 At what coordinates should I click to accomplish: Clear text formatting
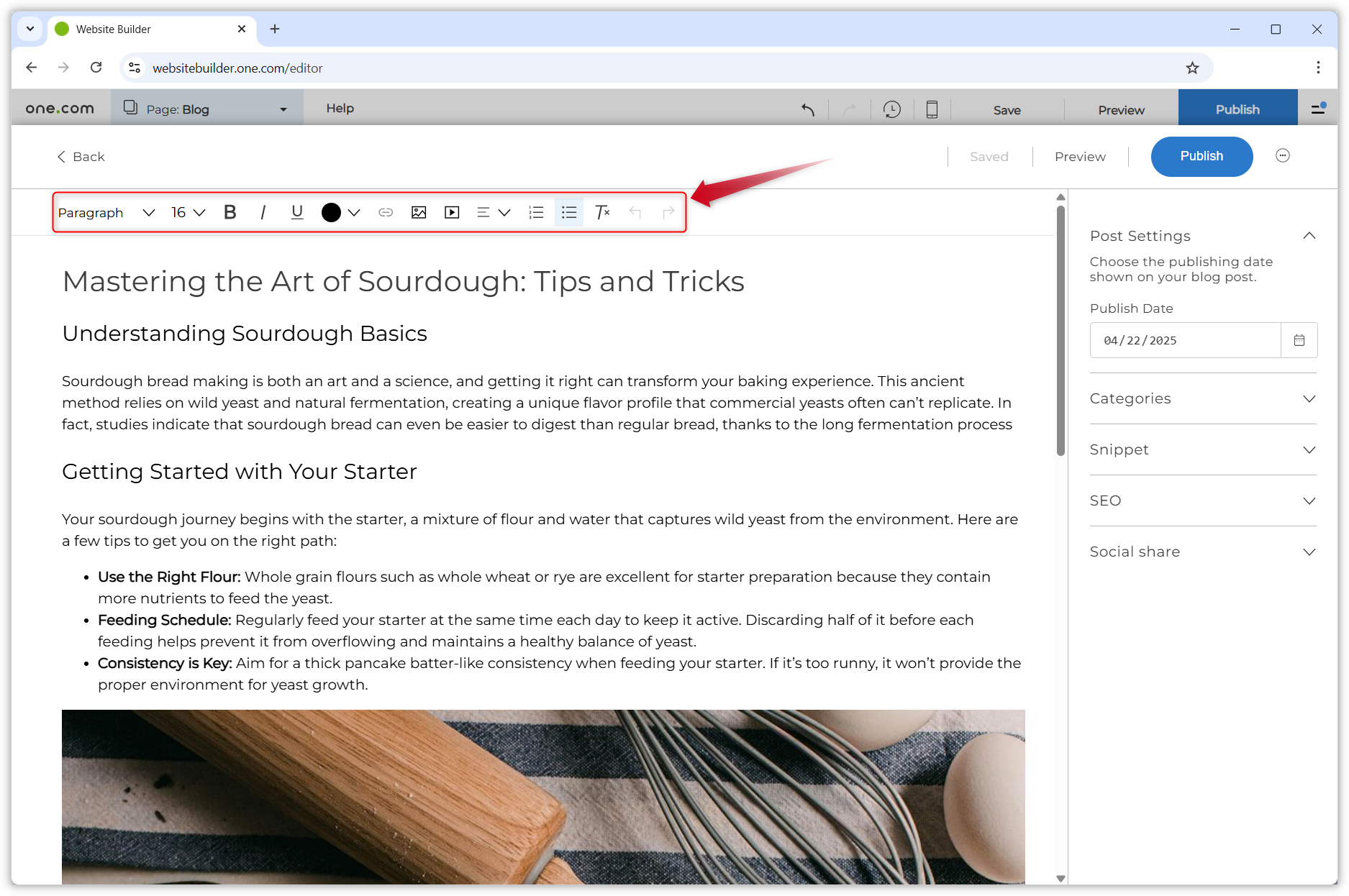[x=602, y=212]
